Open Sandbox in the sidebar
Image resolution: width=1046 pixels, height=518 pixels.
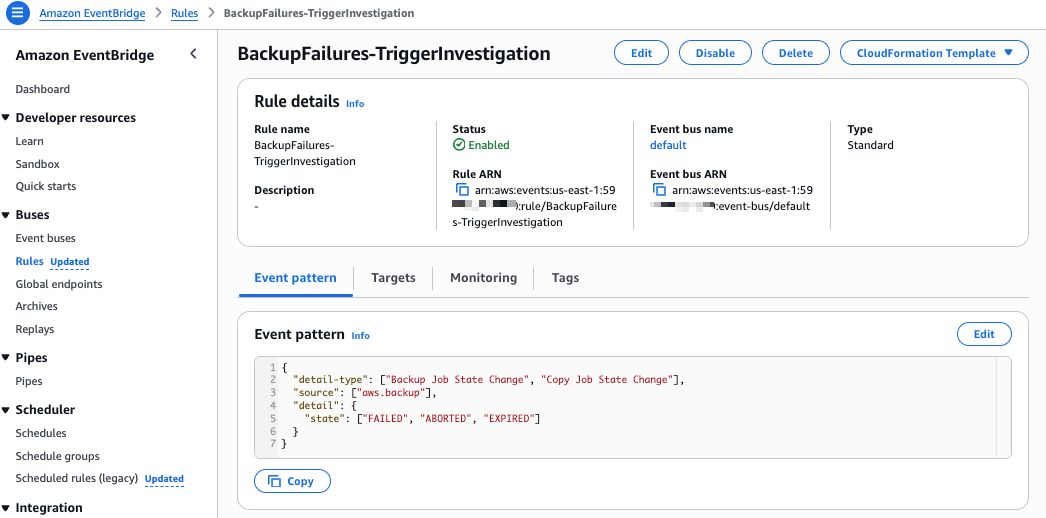(37, 164)
